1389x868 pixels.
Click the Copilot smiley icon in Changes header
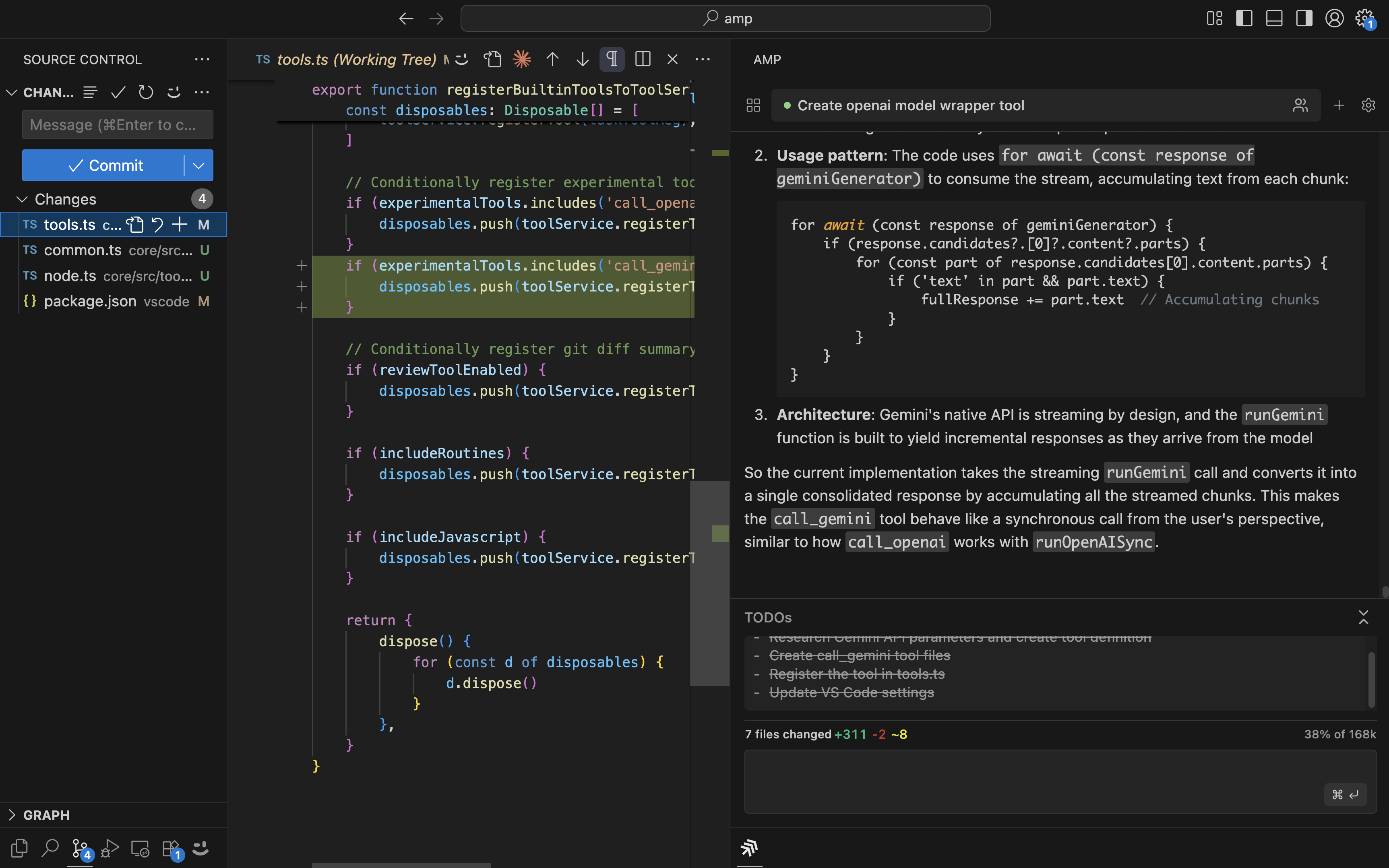(x=174, y=92)
